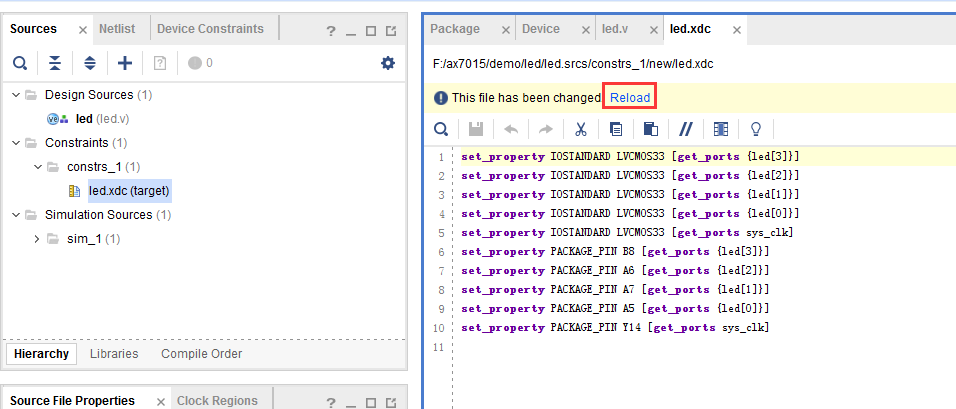Cut selection using the scissors icon
The width and height of the screenshot is (956, 409).
[580, 129]
